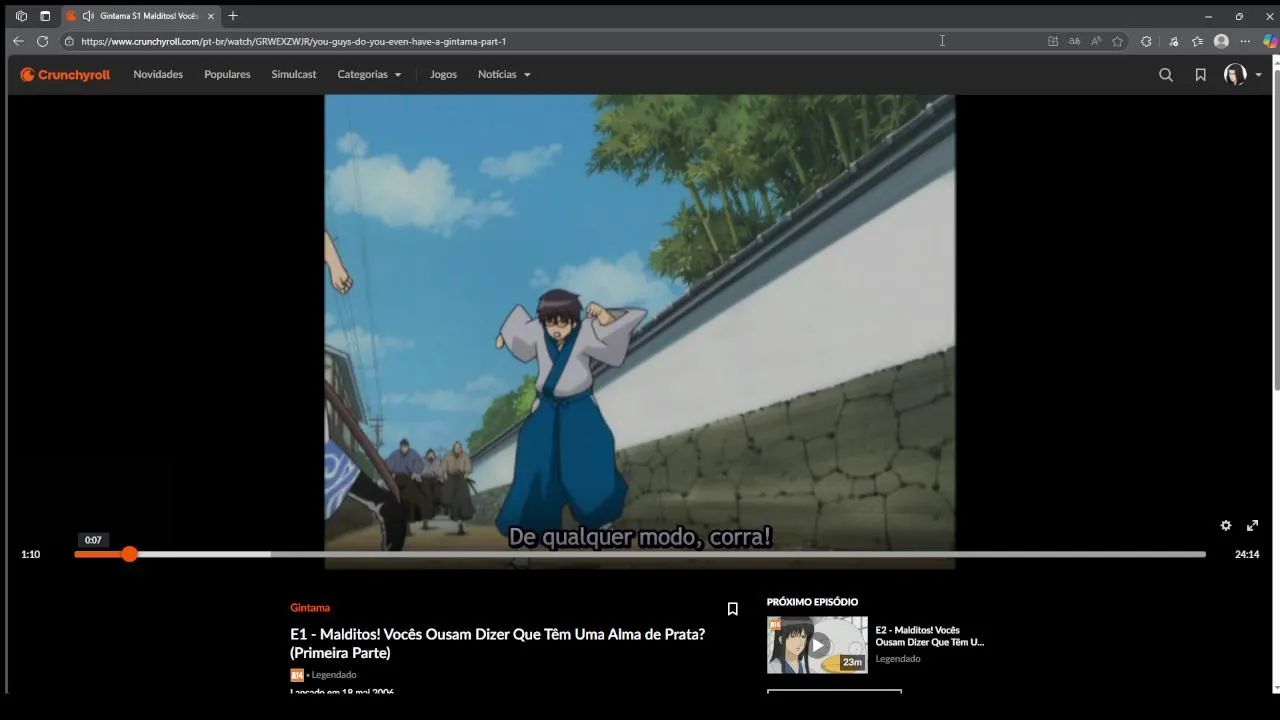View site information lock icon
Image resolution: width=1280 pixels, height=720 pixels.
point(69,41)
